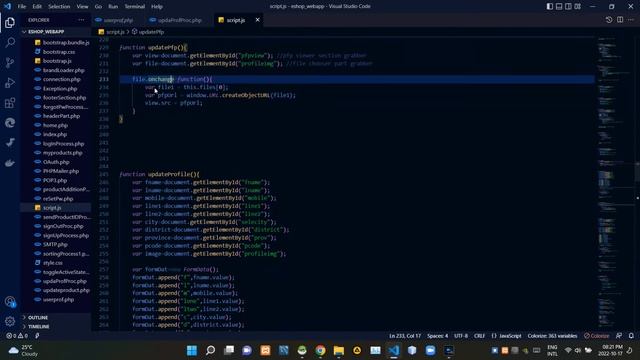Open the Run and Debug view
640x360 pixels.
10,82
